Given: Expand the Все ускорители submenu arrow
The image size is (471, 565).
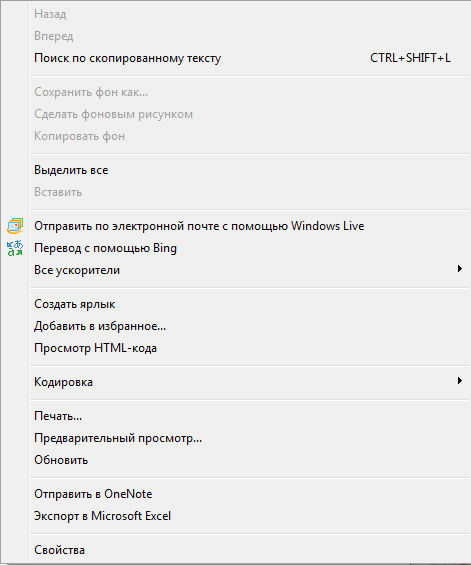Looking at the screenshot, I should [459, 269].
